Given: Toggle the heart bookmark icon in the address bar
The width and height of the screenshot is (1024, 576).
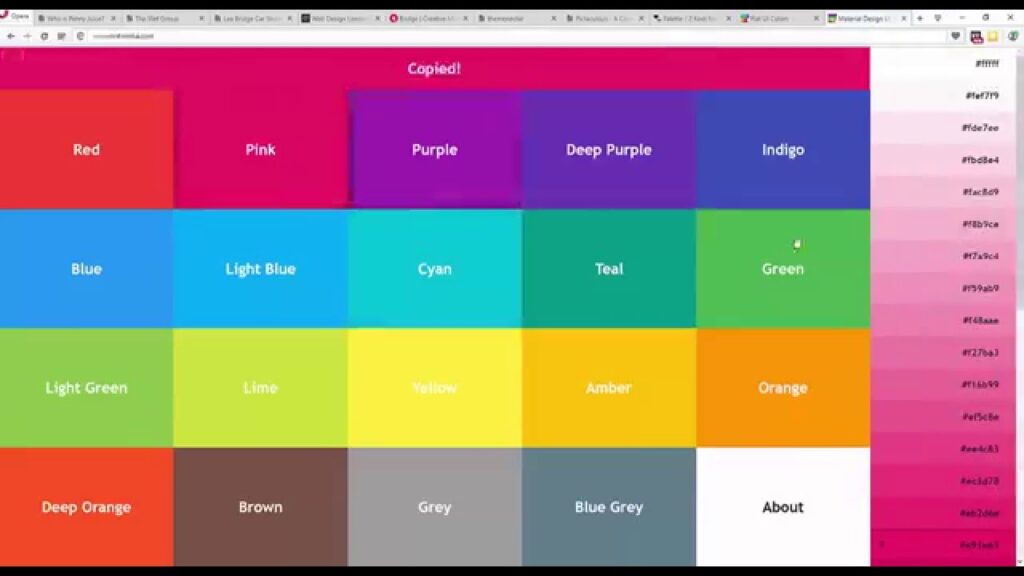Looking at the screenshot, I should click(x=956, y=35).
